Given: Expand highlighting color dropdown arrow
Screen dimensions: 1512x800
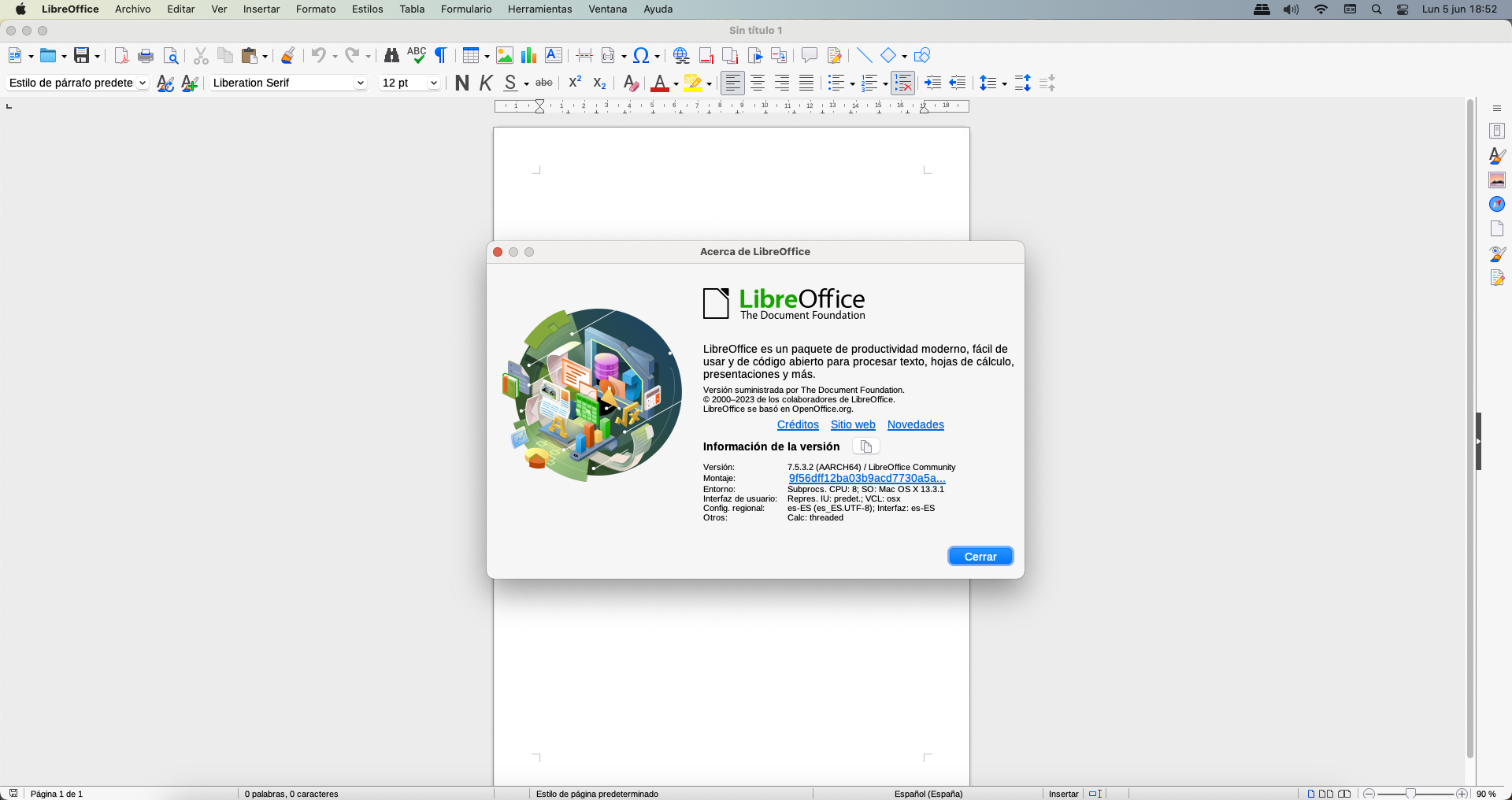Looking at the screenshot, I should 709,83.
